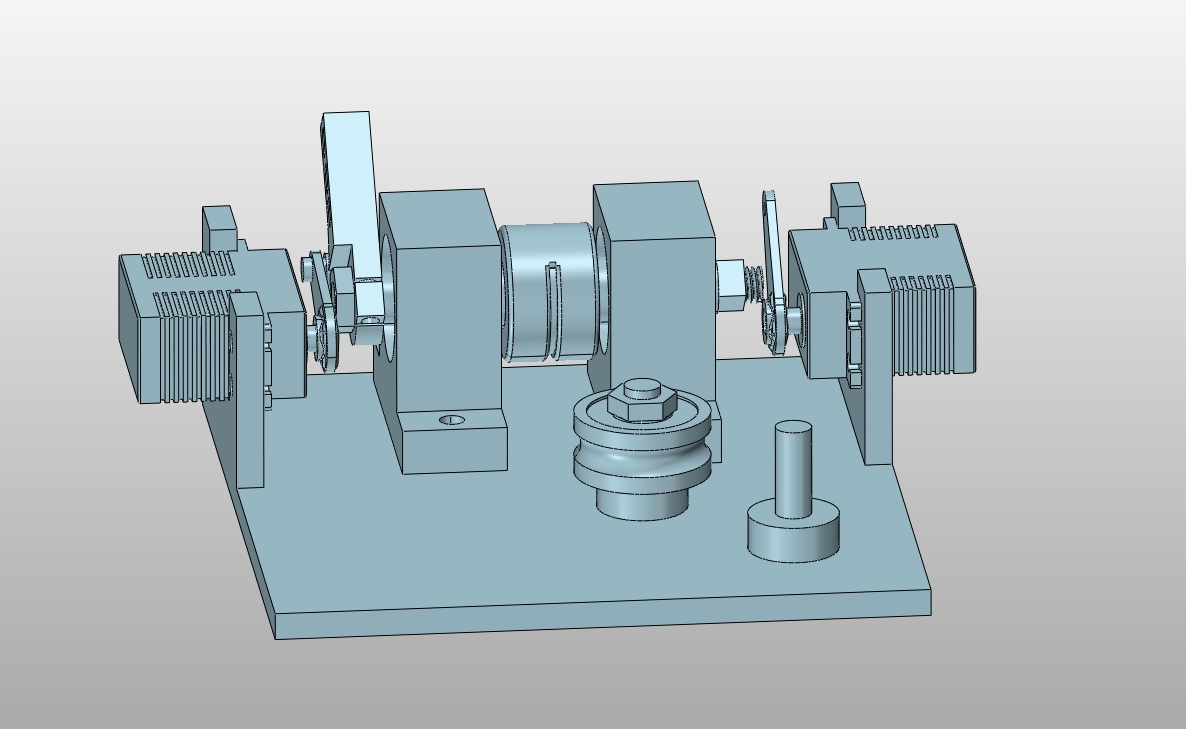Click the hole in left block's foot
1186x729 pixels.
[452, 420]
